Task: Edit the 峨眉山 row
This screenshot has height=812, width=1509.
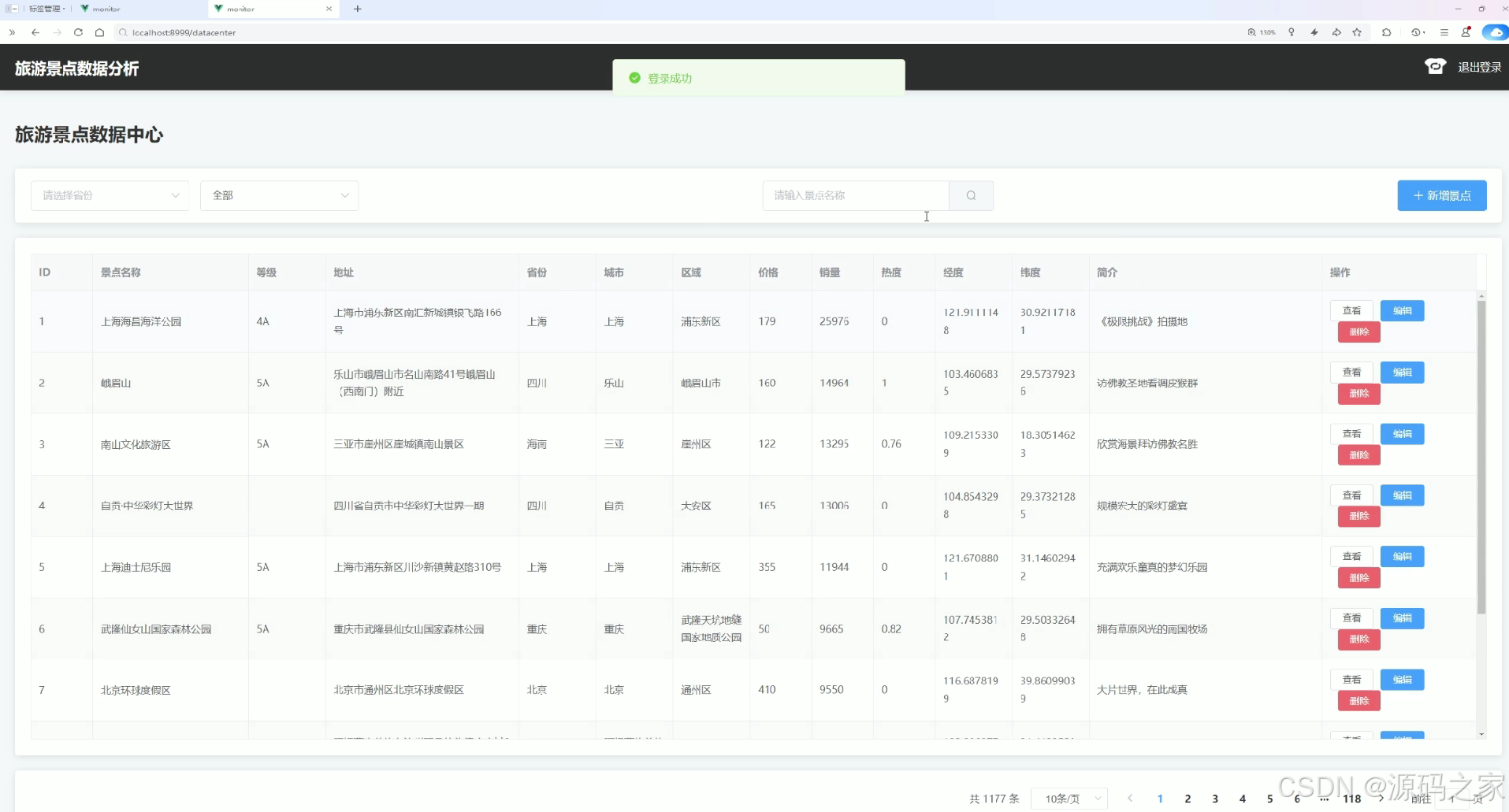Action: point(1402,372)
